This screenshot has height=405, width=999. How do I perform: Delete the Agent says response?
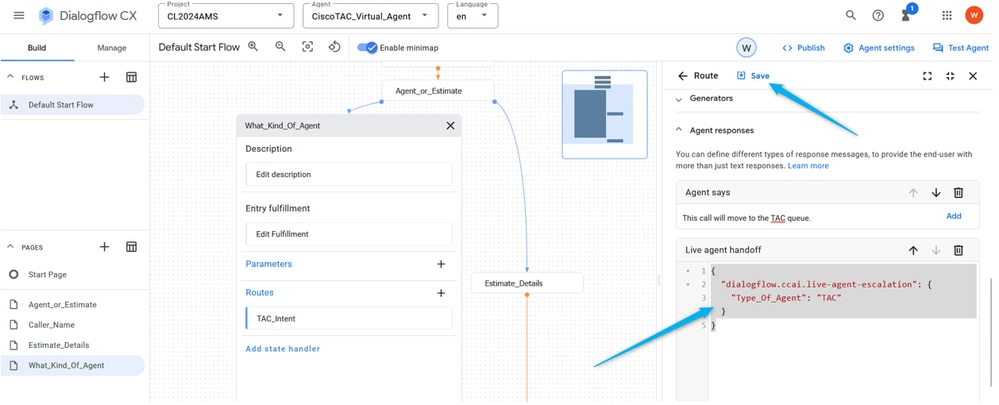pos(958,192)
